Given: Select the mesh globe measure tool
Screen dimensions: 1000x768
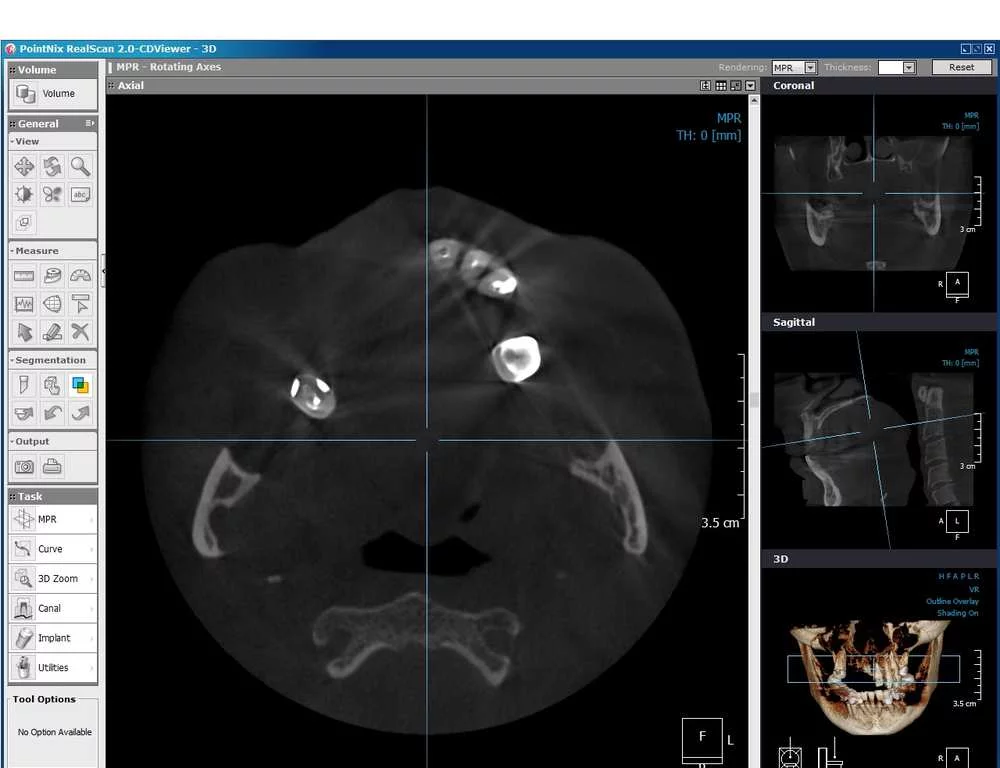Looking at the screenshot, I should click(x=52, y=304).
